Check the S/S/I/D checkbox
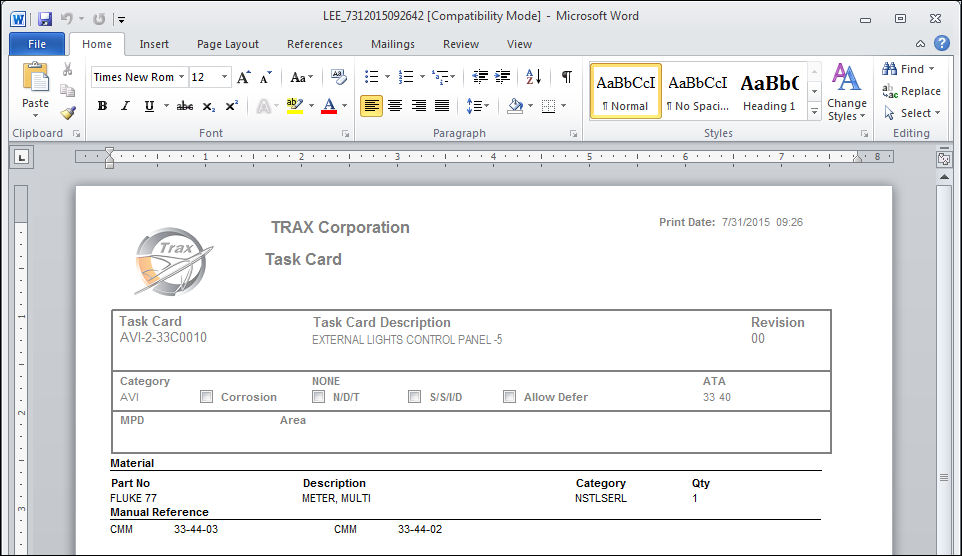The image size is (962, 556). point(414,396)
